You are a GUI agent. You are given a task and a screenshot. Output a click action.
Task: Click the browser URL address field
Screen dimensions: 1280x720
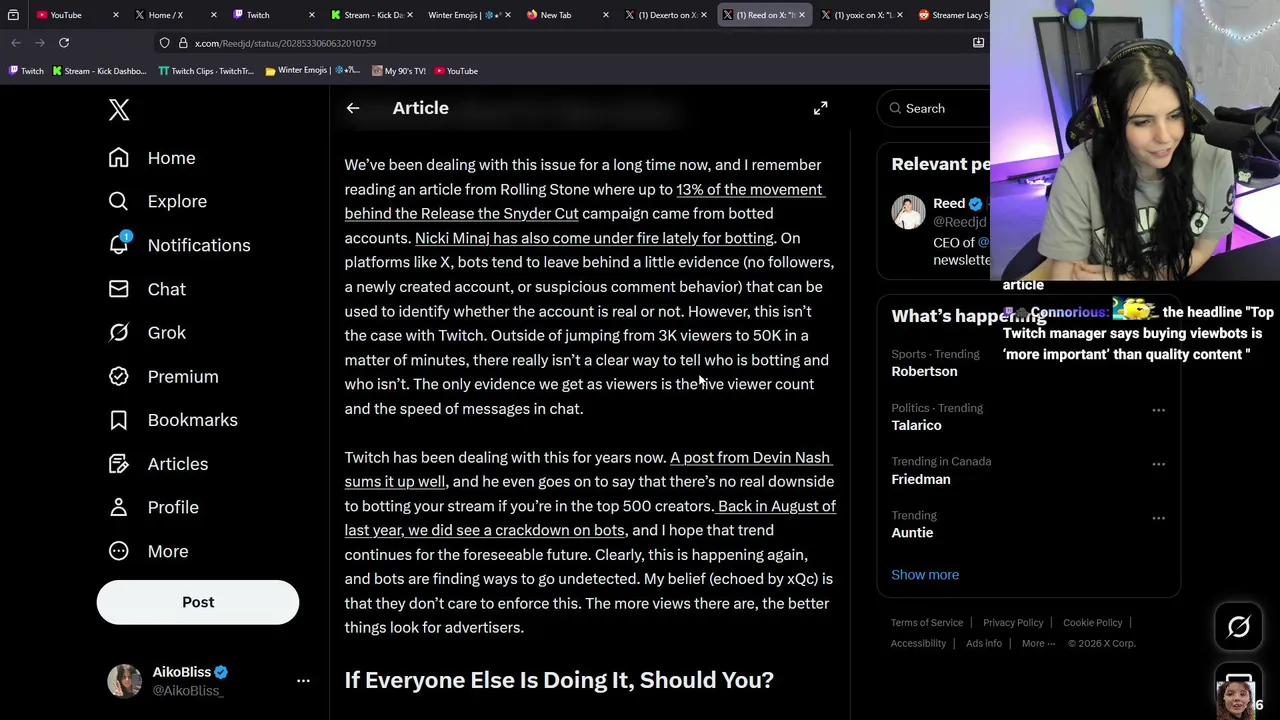(x=570, y=43)
